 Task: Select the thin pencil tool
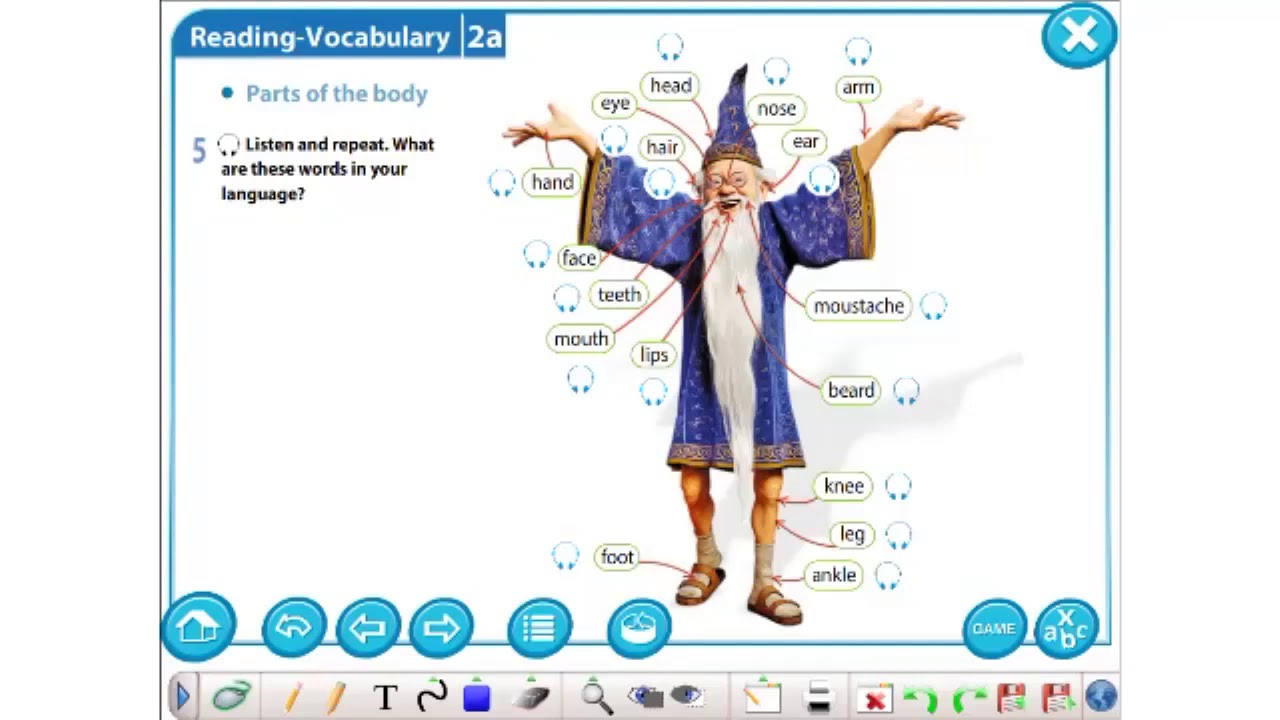coord(293,696)
